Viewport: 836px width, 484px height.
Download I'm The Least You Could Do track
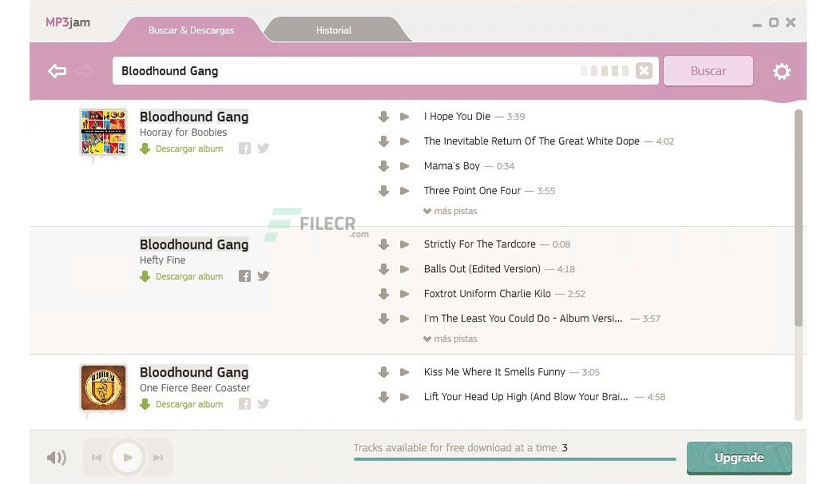383,318
